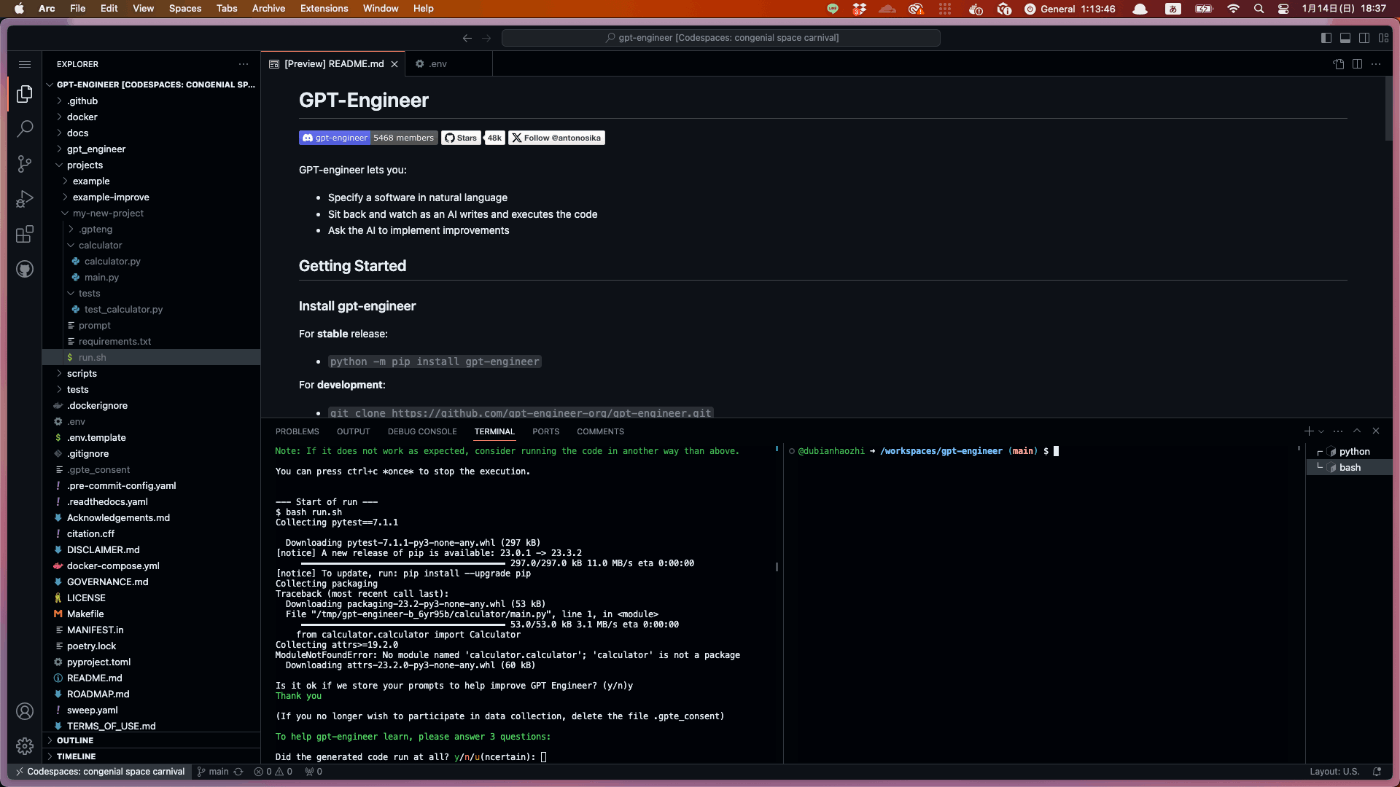Split the editor to the right

[1357, 64]
